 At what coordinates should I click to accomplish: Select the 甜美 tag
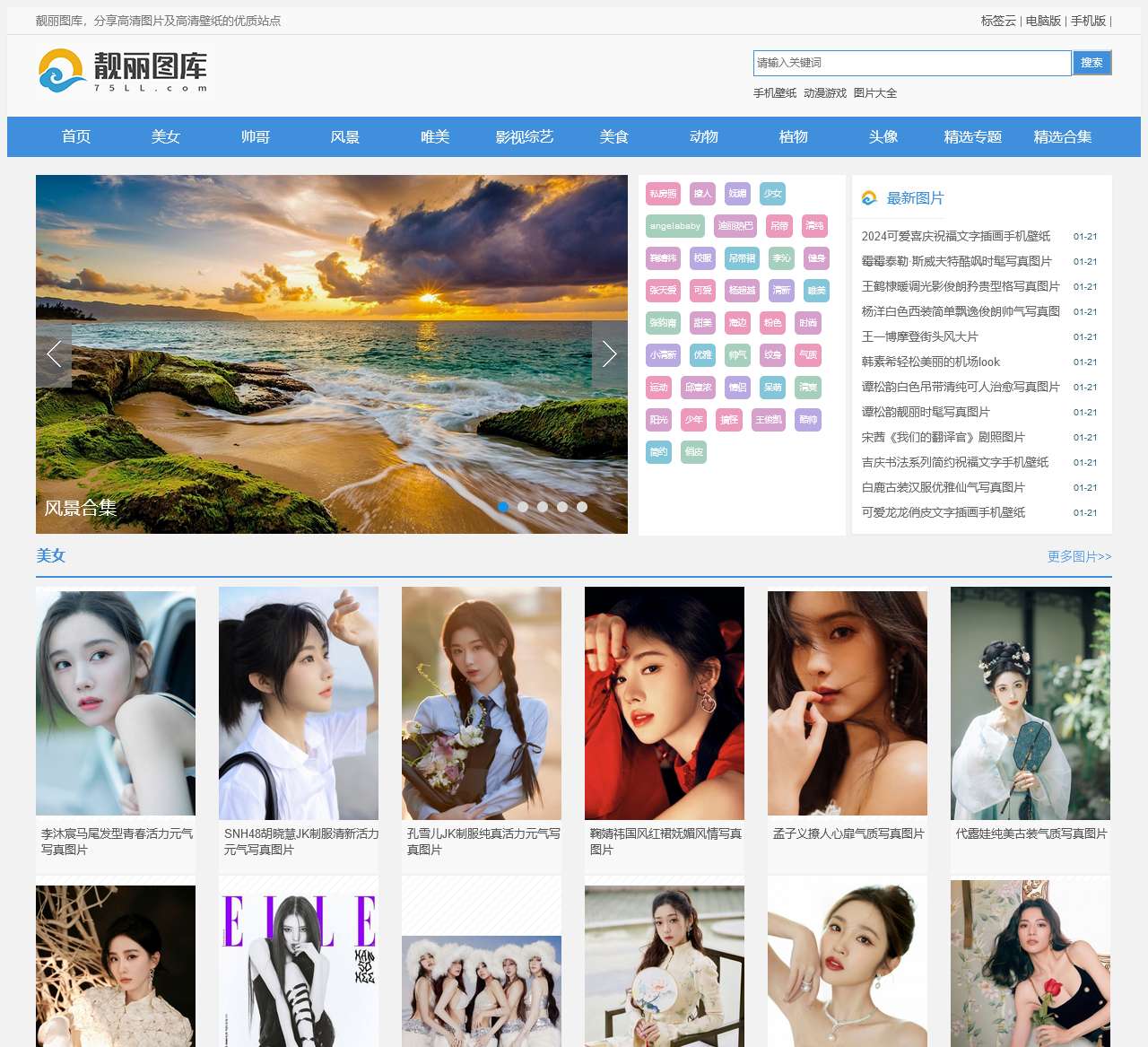tap(703, 323)
